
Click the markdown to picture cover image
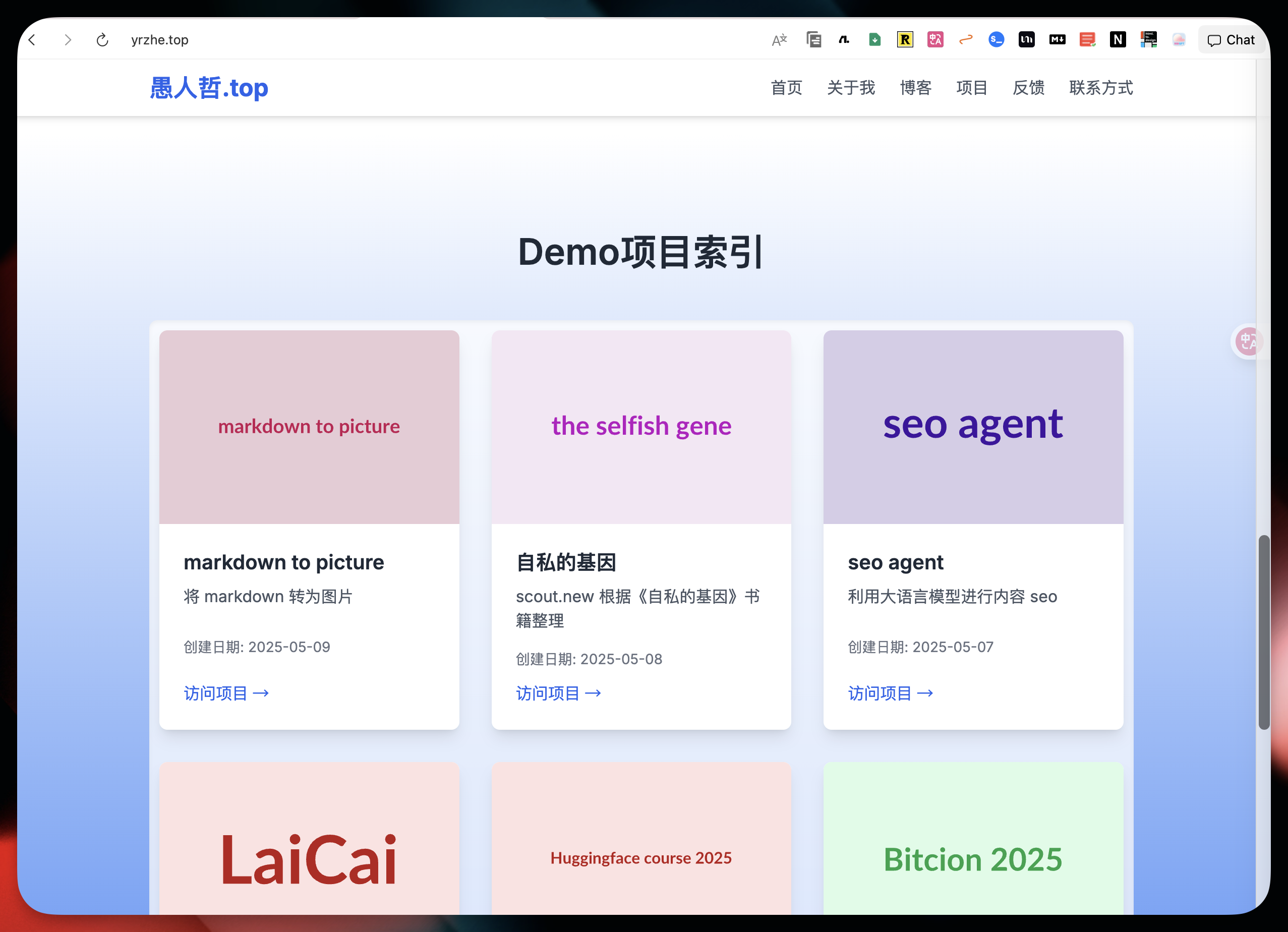[x=309, y=427]
